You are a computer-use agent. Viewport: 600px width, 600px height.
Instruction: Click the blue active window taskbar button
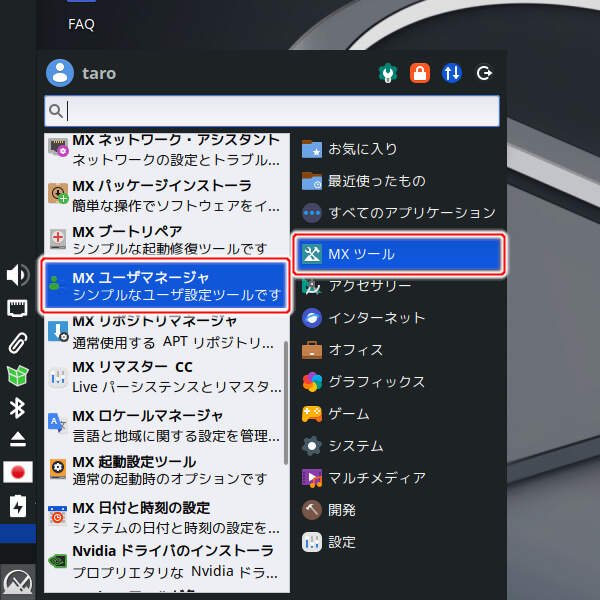(x=18, y=533)
